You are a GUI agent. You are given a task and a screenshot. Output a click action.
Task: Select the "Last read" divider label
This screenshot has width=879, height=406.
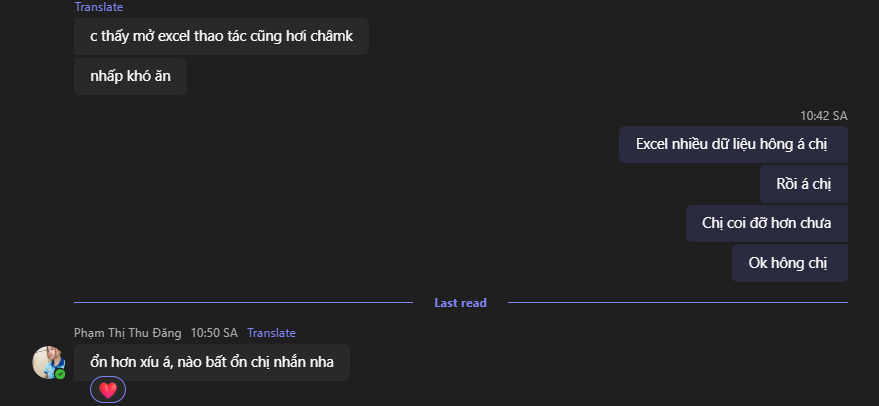(460, 302)
